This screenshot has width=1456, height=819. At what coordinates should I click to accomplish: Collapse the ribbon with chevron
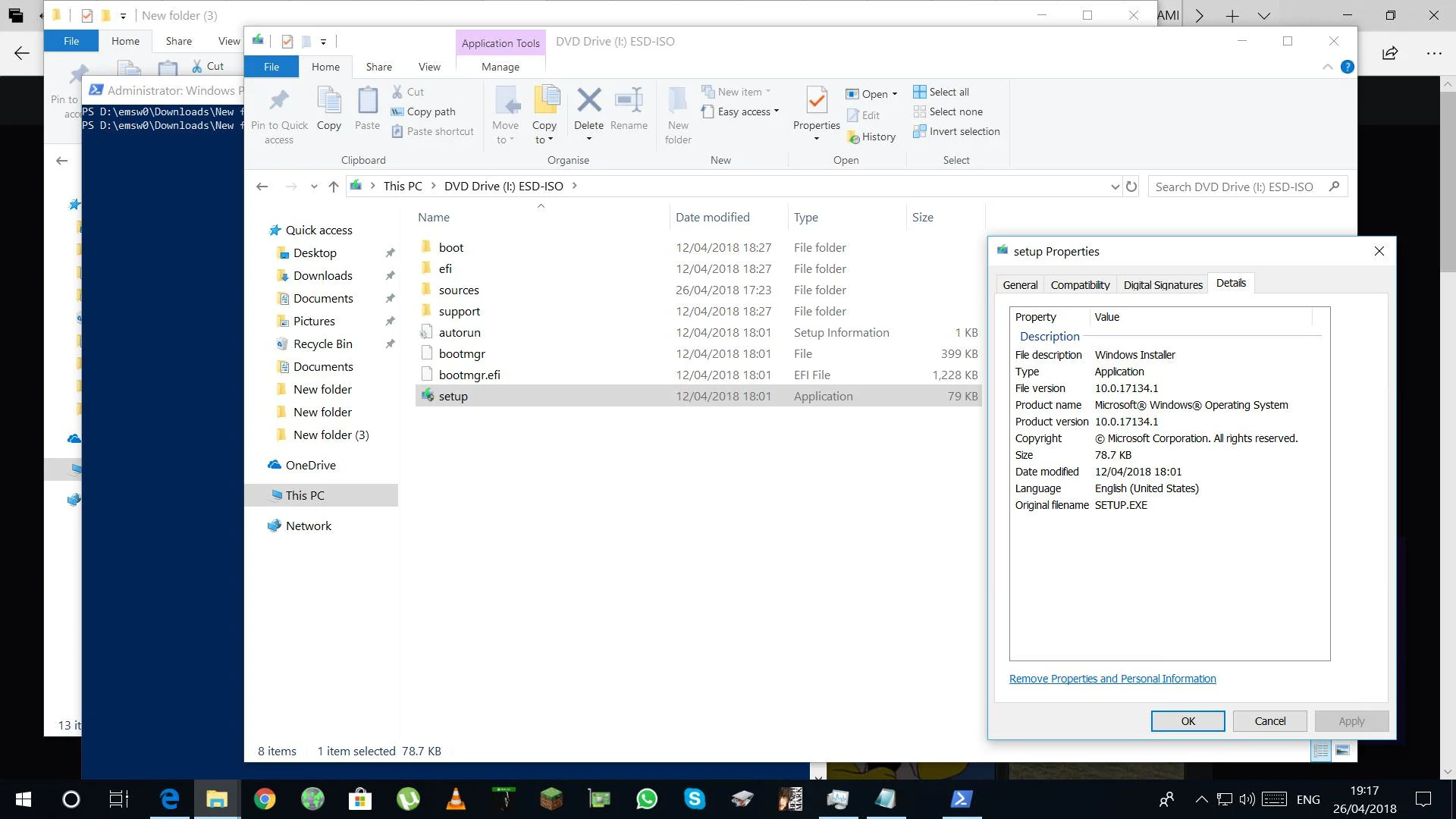pyautogui.click(x=1328, y=67)
